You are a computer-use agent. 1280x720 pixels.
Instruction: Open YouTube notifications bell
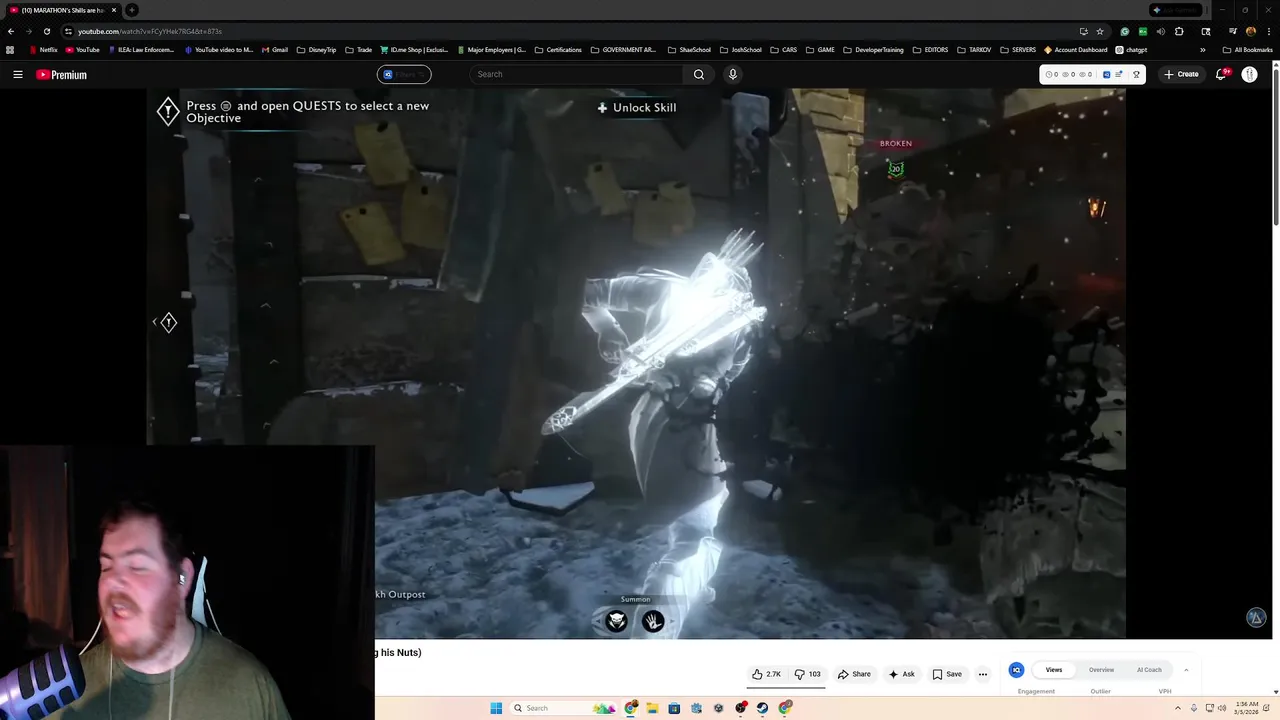click(x=1221, y=74)
